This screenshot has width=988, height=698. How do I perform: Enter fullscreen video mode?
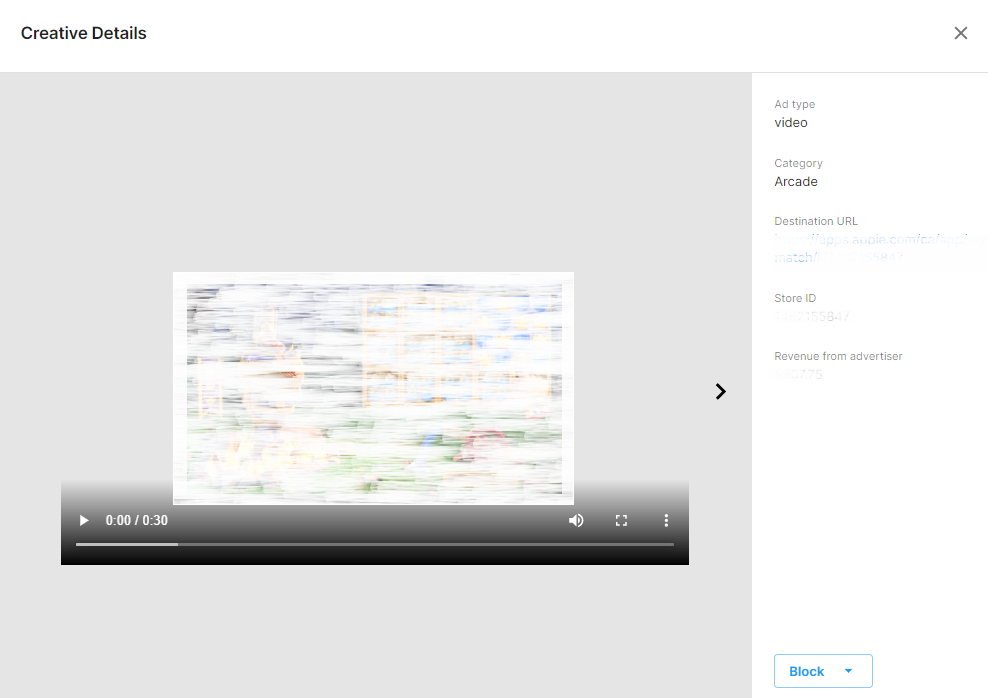point(621,520)
